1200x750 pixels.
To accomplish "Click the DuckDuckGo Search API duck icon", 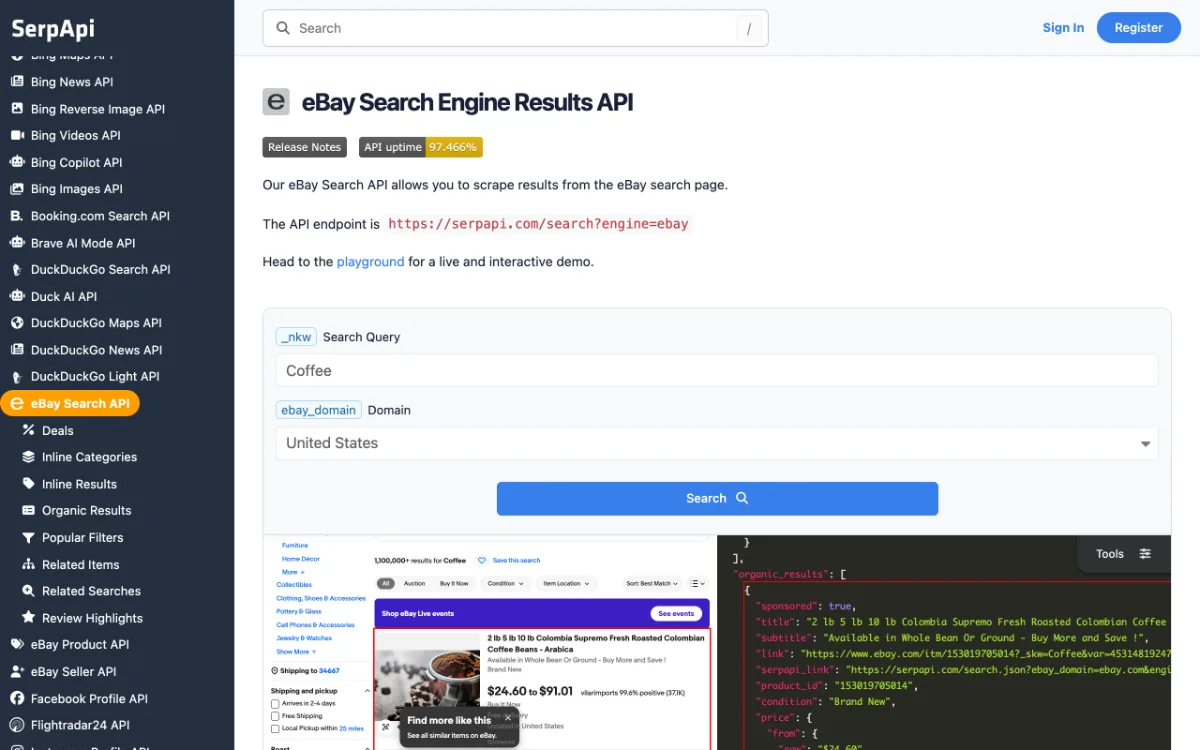I will coord(17,269).
